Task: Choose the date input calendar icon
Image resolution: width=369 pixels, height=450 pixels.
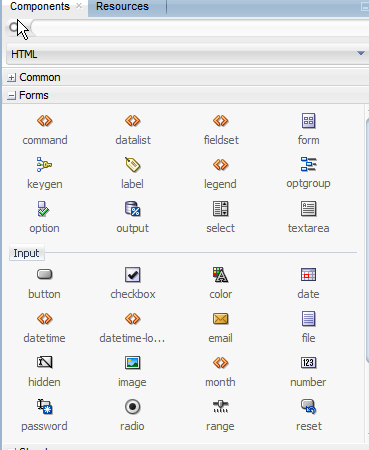Action: 308,275
